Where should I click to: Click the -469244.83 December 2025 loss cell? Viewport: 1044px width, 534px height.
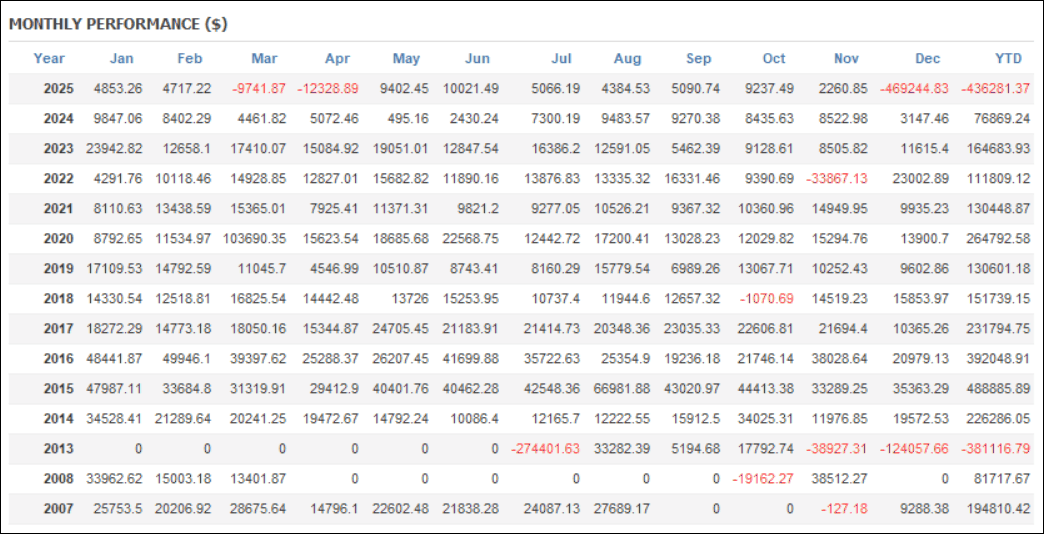(914, 88)
